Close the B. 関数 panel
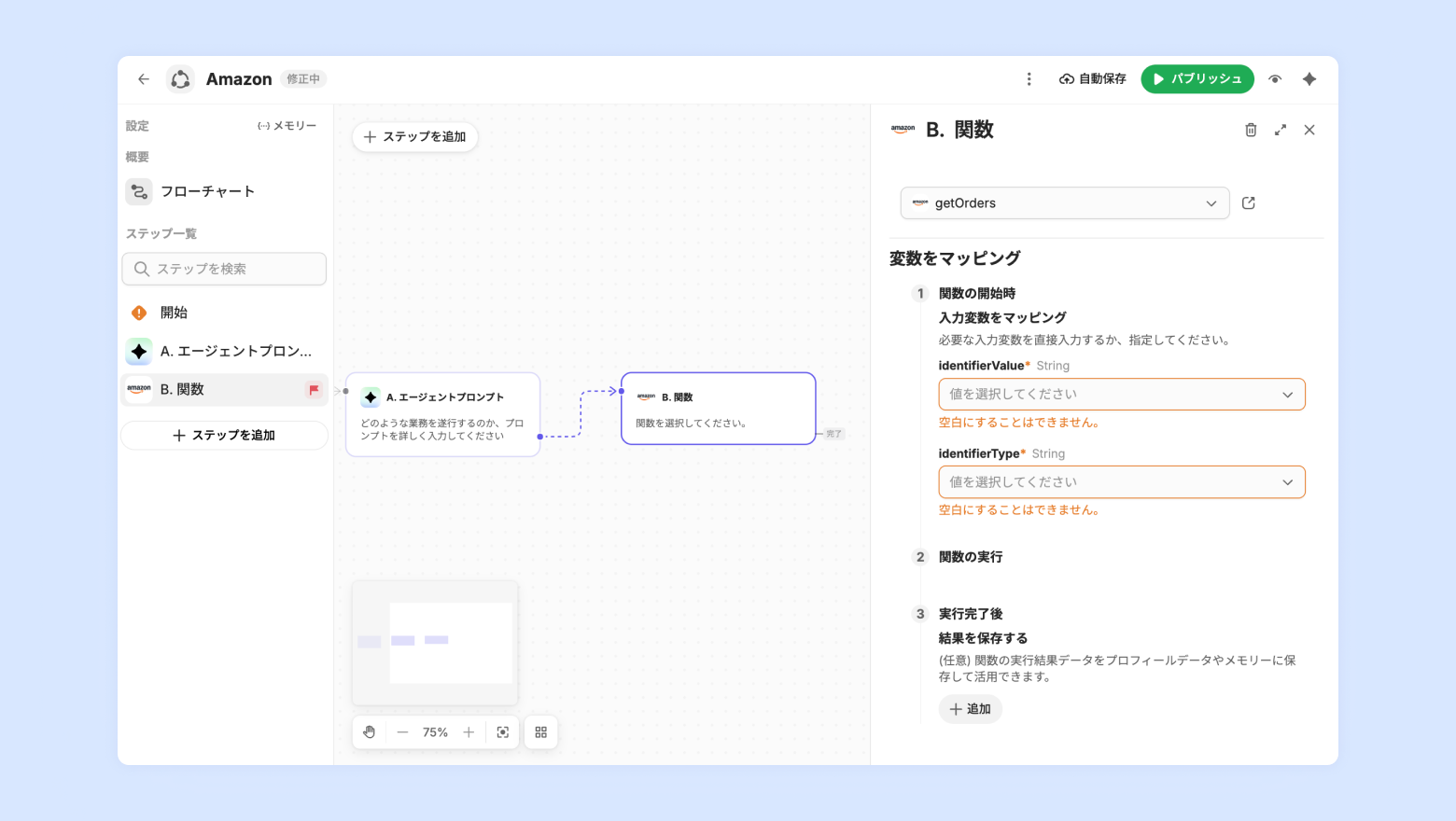Screen dimensions: 1456x821 (1309, 130)
